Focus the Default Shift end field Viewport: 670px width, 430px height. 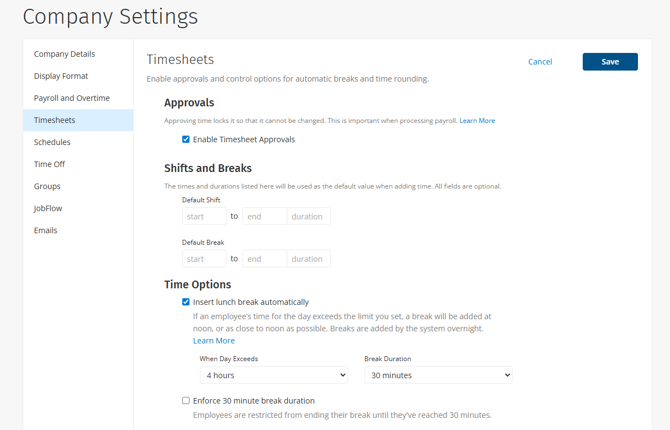coord(265,216)
